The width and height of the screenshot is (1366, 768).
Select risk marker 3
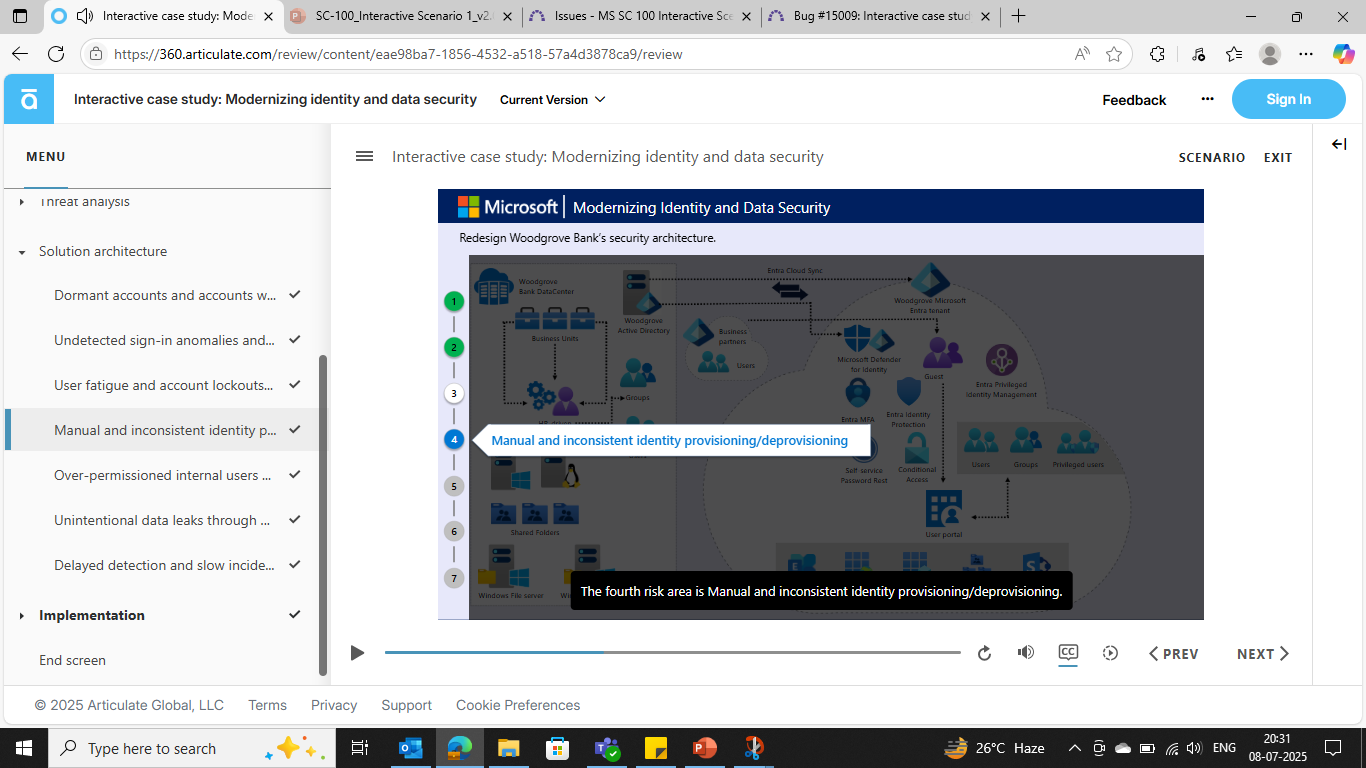click(x=454, y=394)
